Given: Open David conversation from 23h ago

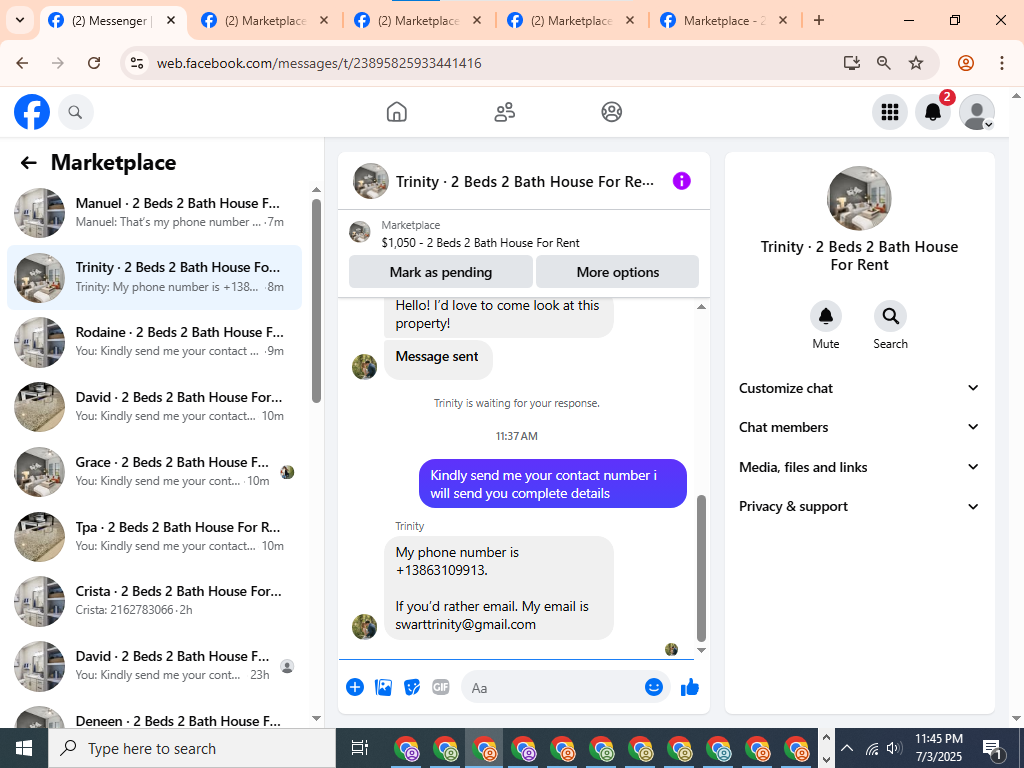Looking at the screenshot, I should click(x=154, y=665).
